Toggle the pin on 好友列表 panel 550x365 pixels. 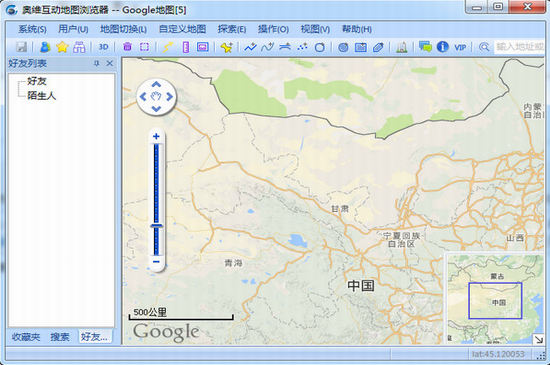[x=96, y=63]
